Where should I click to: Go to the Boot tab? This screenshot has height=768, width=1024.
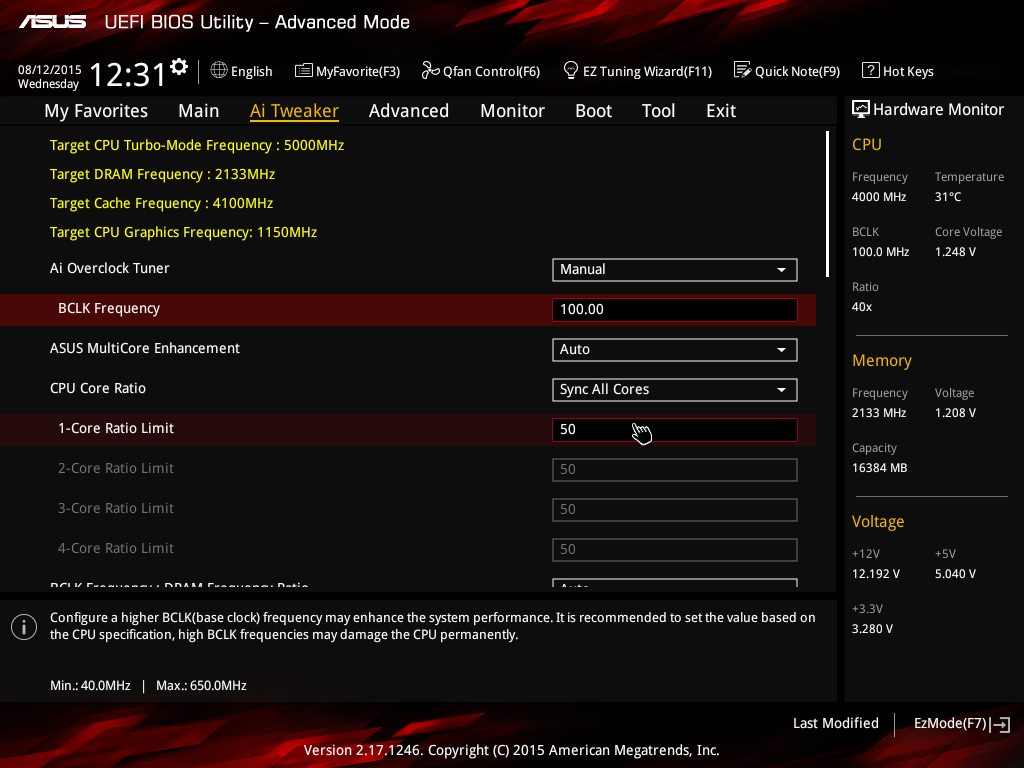pos(594,111)
